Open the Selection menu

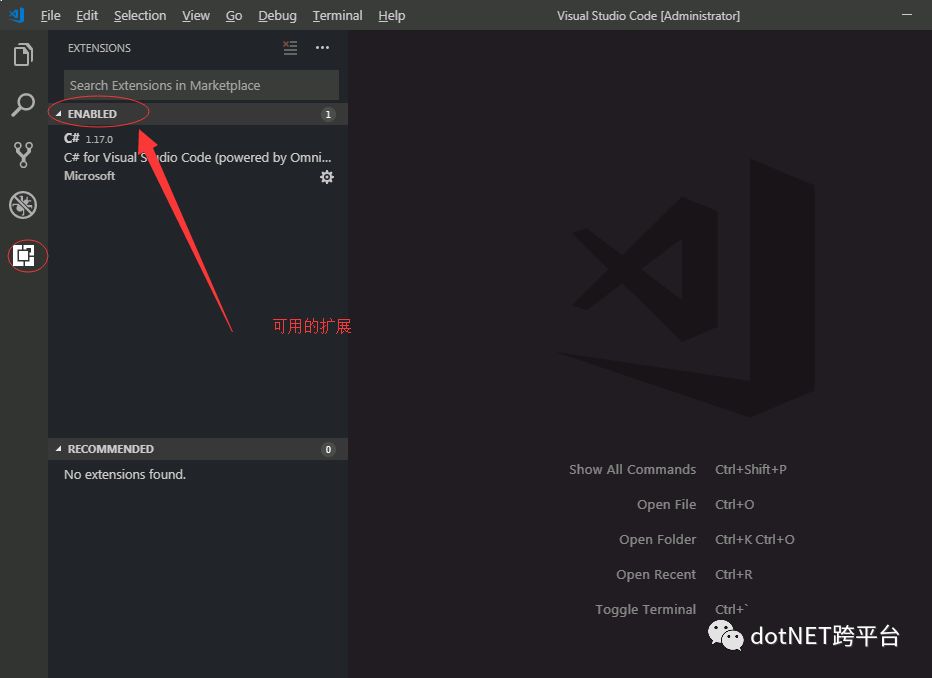pos(140,15)
